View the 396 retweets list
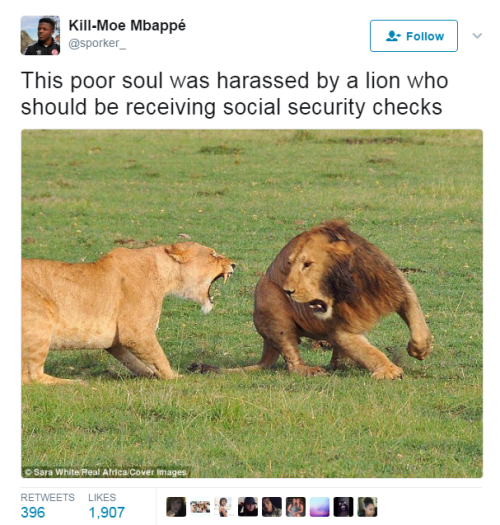 [x=33, y=512]
